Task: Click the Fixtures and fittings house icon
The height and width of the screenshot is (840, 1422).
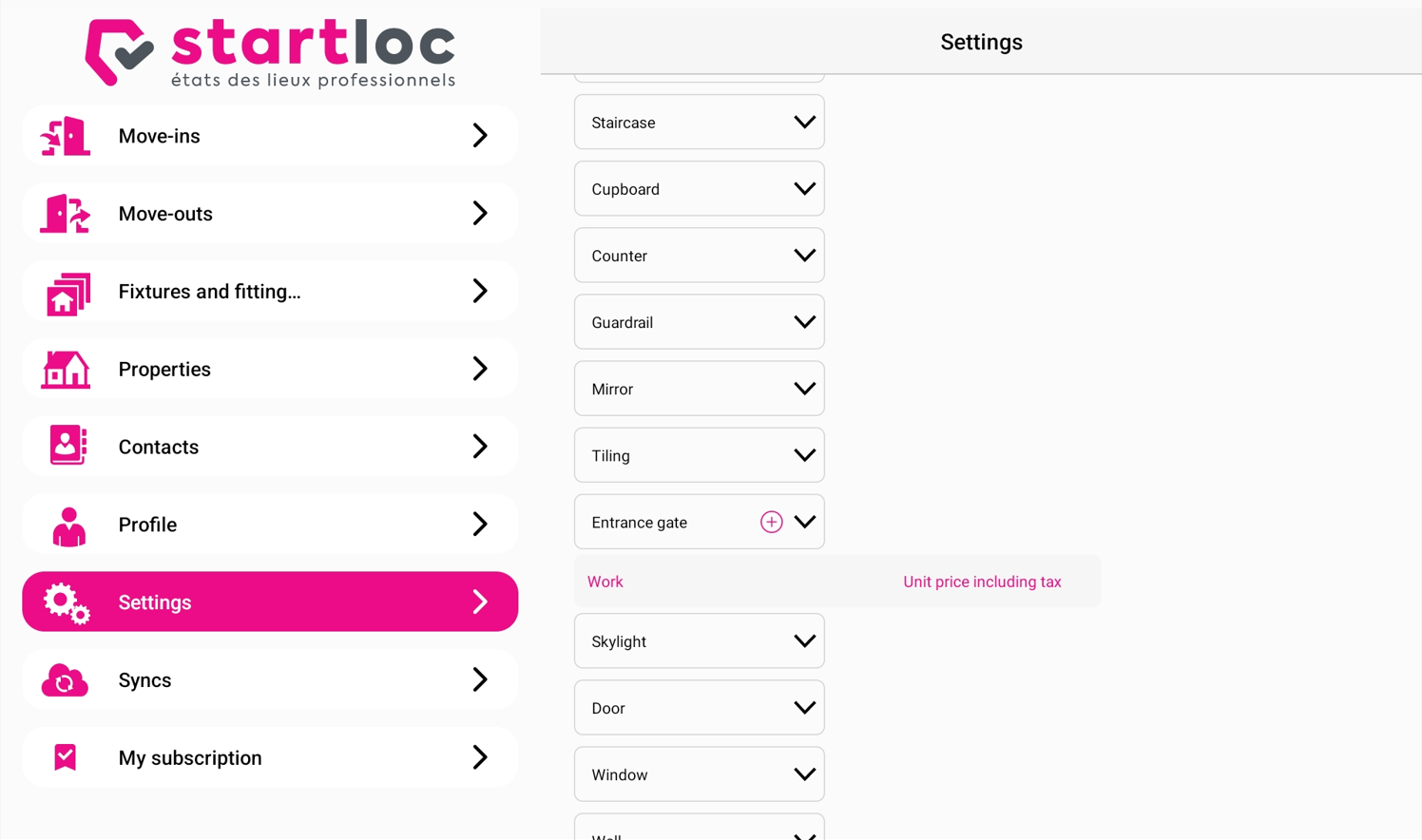Action: coord(67,293)
